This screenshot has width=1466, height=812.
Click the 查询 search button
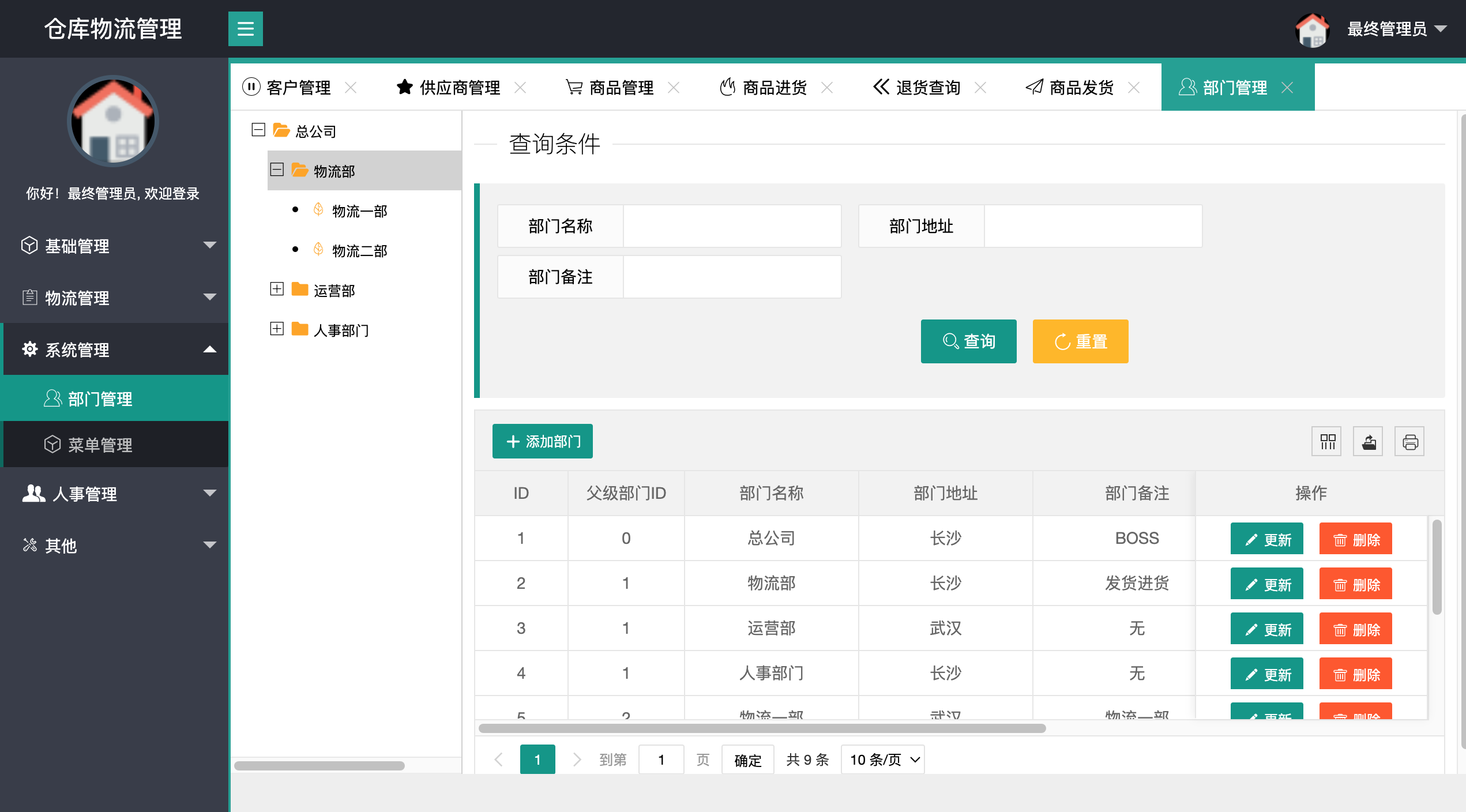pyautogui.click(x=969, y=341)
